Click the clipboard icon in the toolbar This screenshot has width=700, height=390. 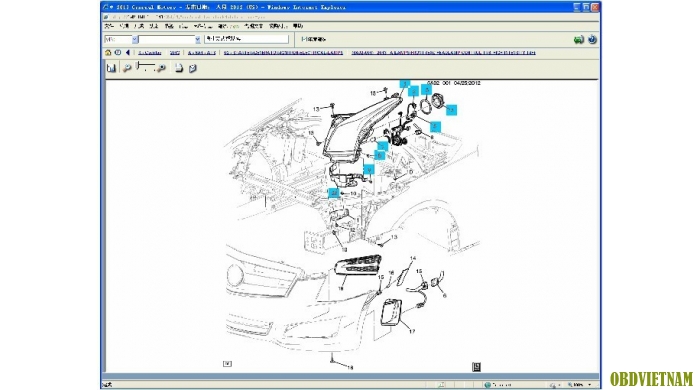pos(192,68)
